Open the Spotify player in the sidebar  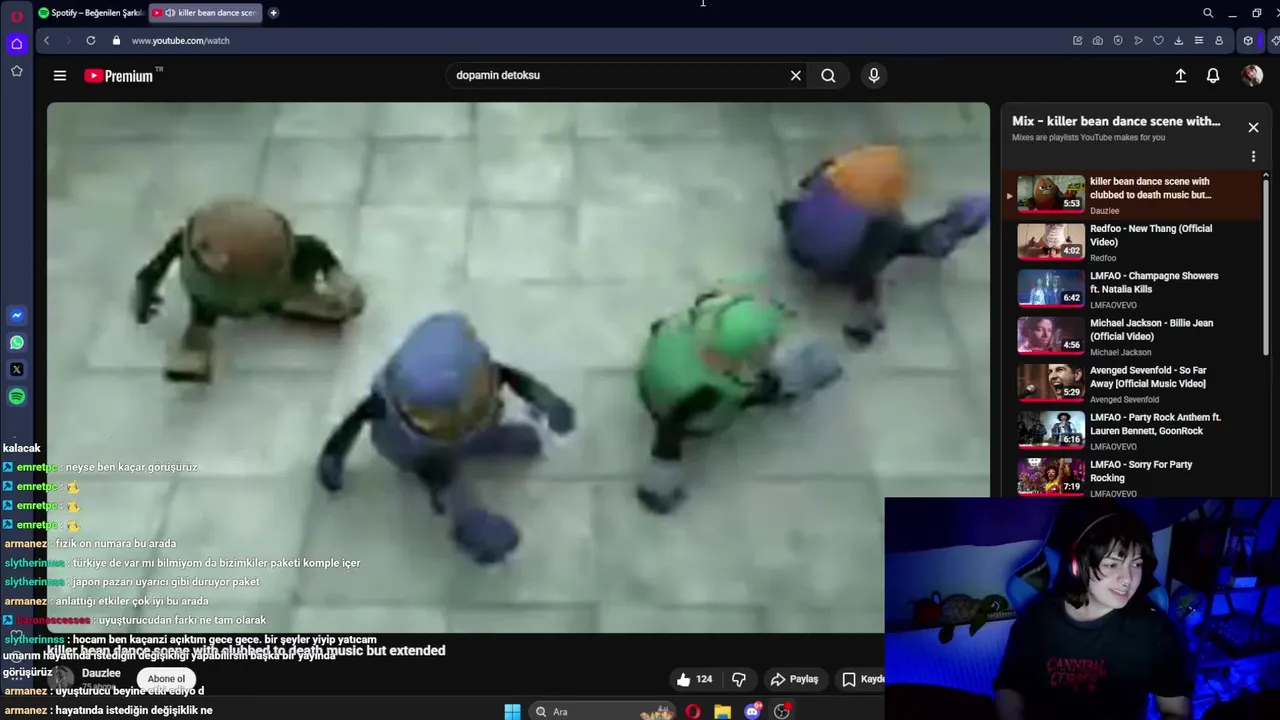17,397
